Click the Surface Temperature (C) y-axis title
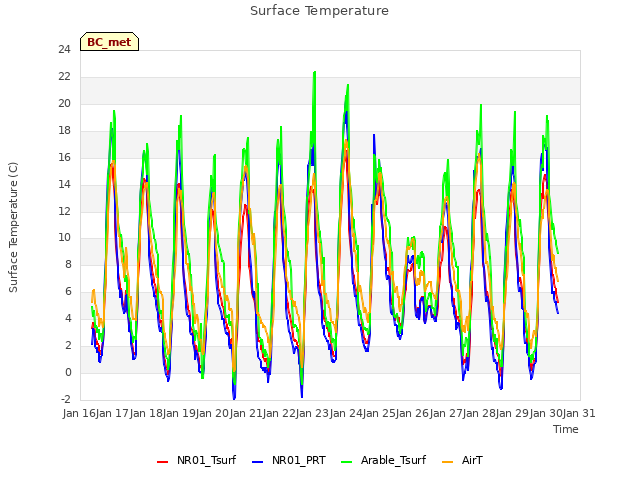The width and height of the screenshot is (640, 480). (x=13, y=227)
